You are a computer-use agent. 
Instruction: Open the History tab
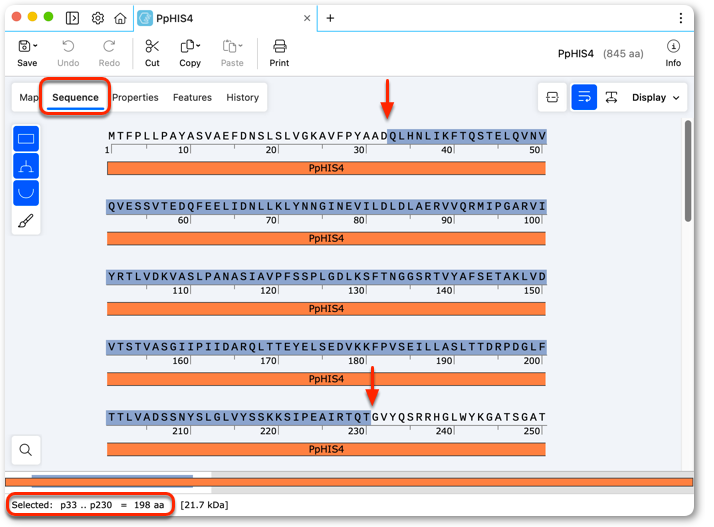pyautogui.click(x=242, y=97)
